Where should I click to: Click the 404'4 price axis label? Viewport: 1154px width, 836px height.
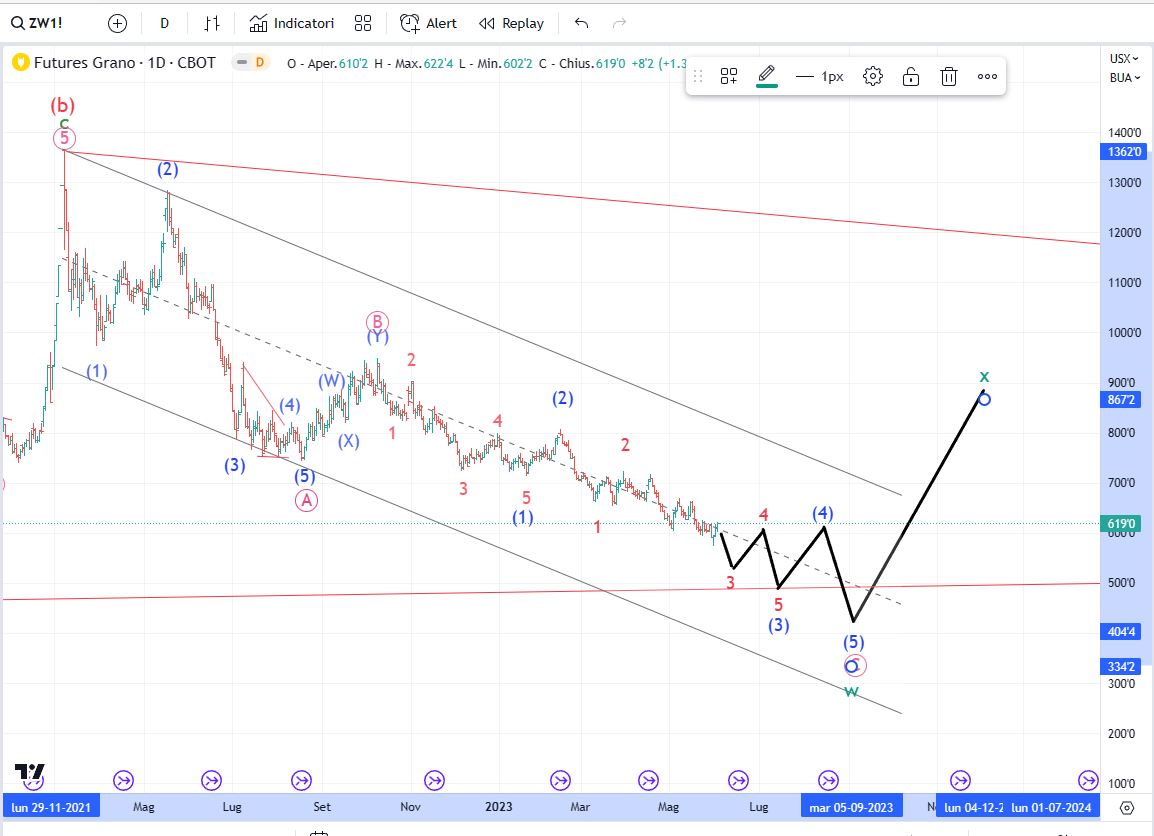pyautogui.click(x=1121, y=631)
